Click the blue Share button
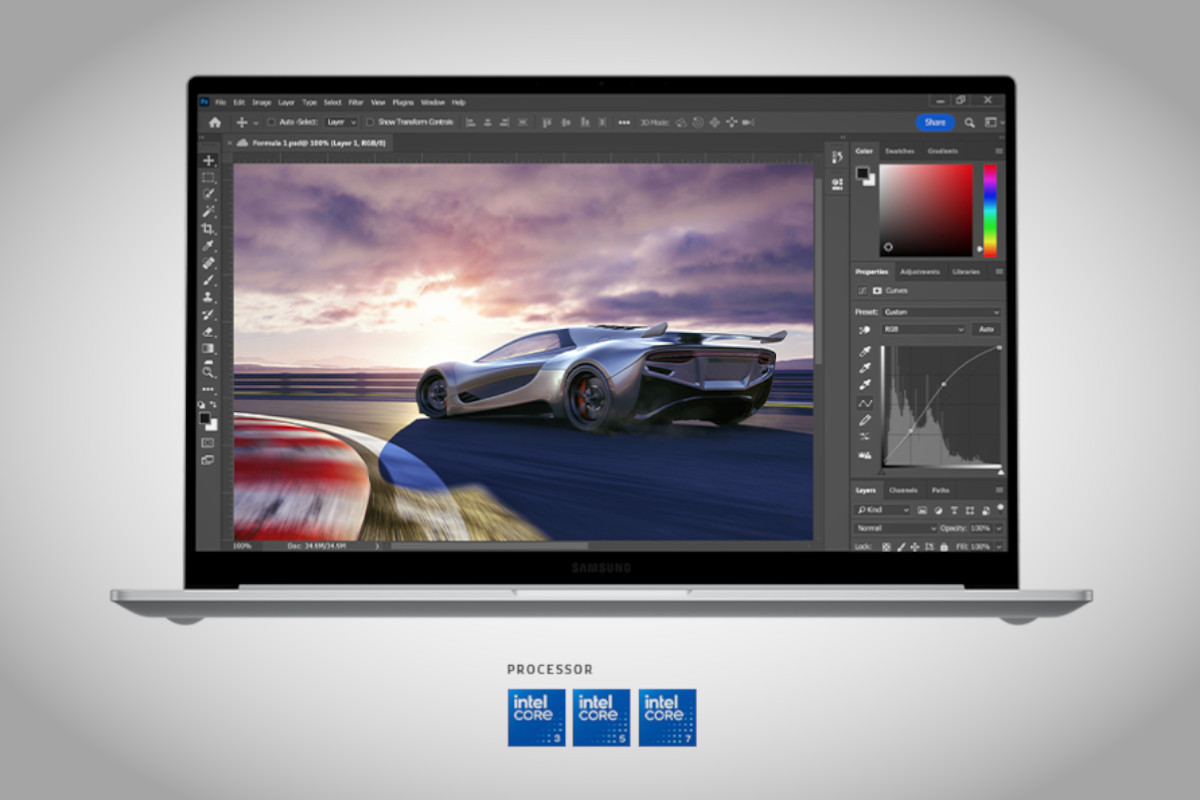This screenshot has height=800, width=1200. point(937,122)
